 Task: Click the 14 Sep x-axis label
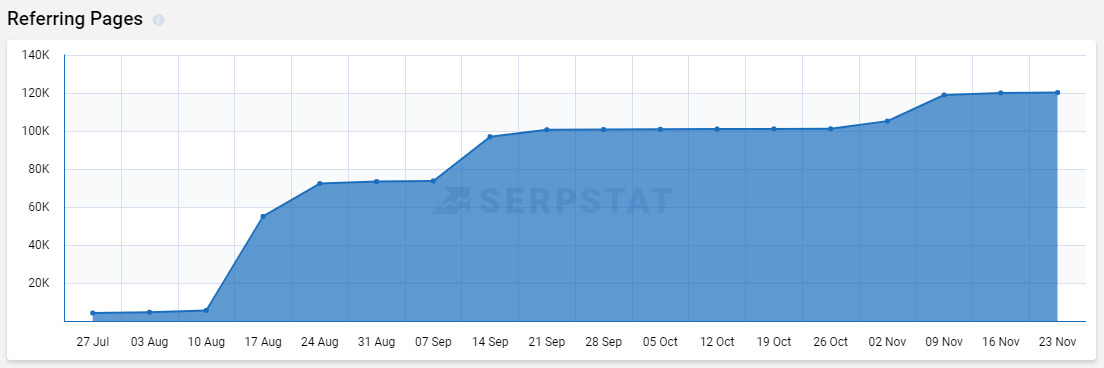click(x=490, y=342)
